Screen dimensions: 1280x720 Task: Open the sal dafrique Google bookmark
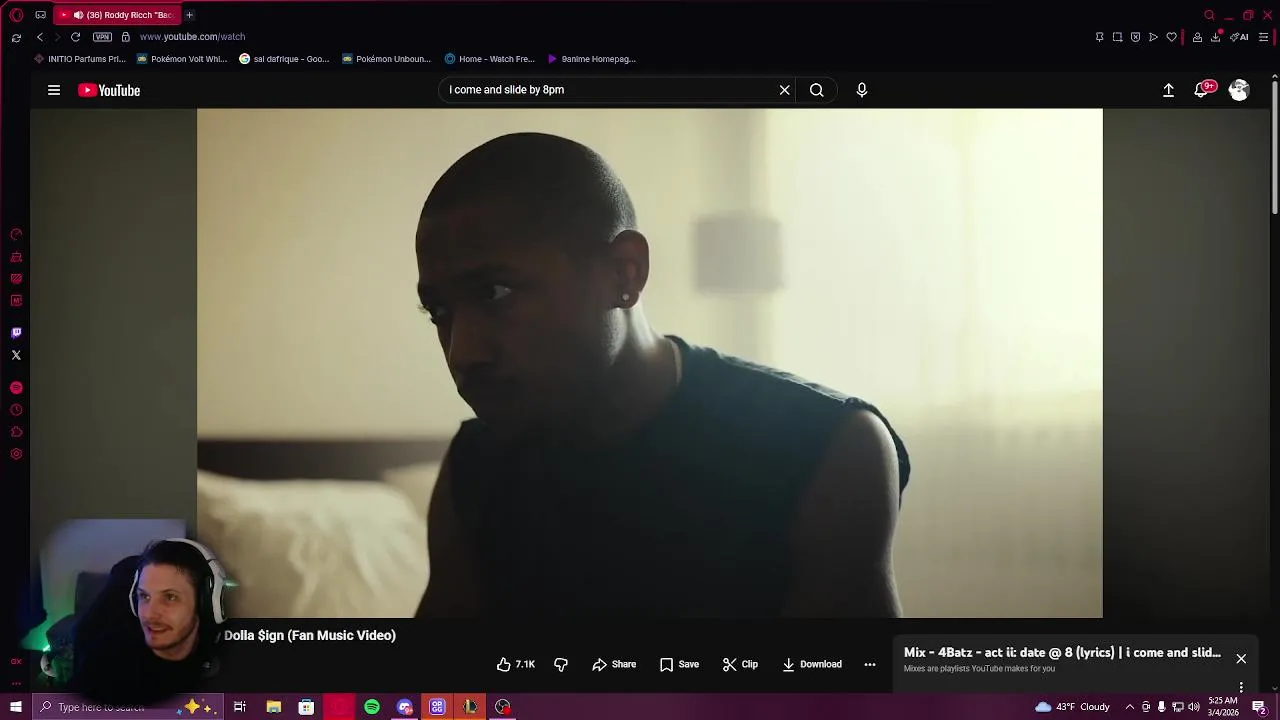point(284,59)
